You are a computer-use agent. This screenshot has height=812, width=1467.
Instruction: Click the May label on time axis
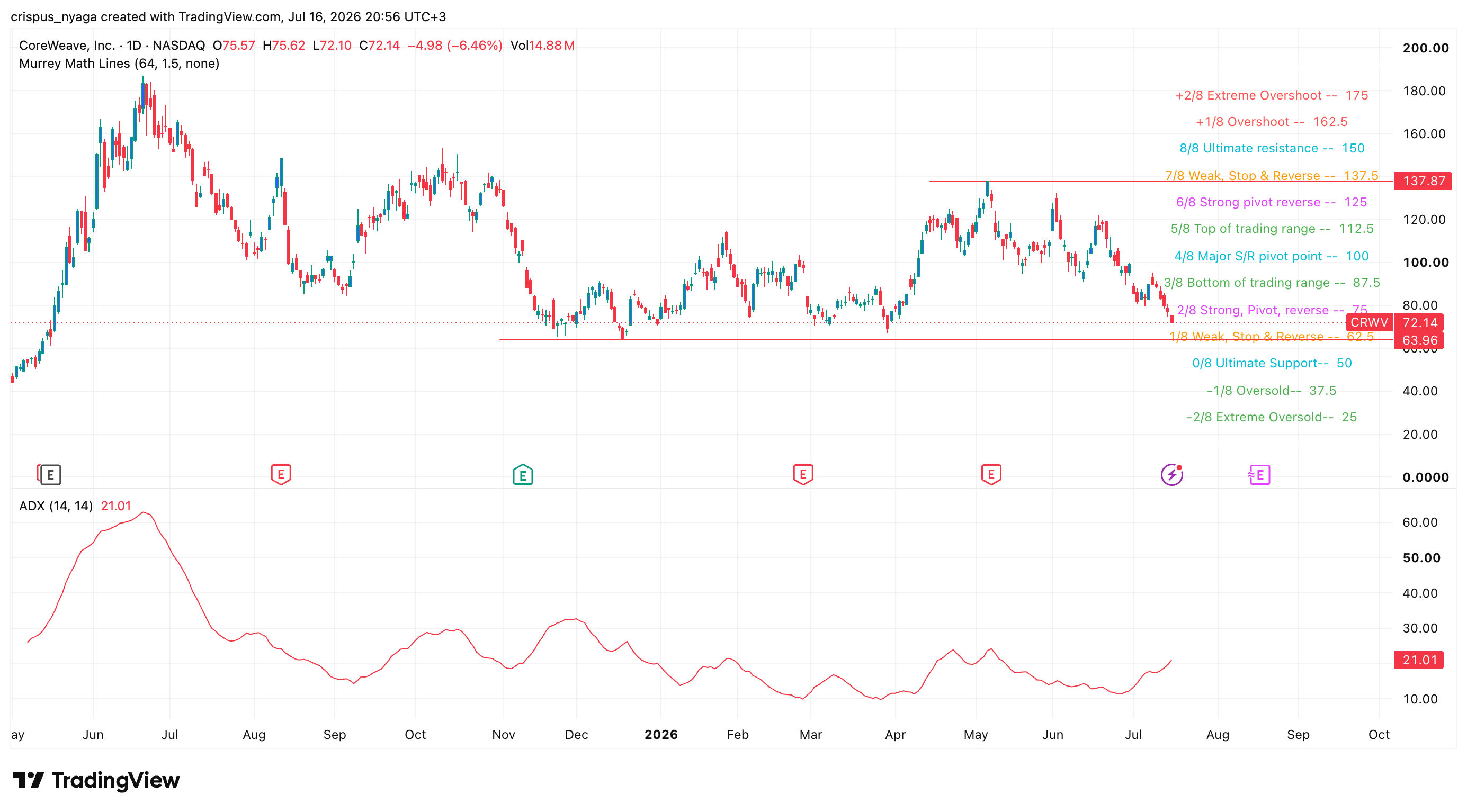coord(976,735)
